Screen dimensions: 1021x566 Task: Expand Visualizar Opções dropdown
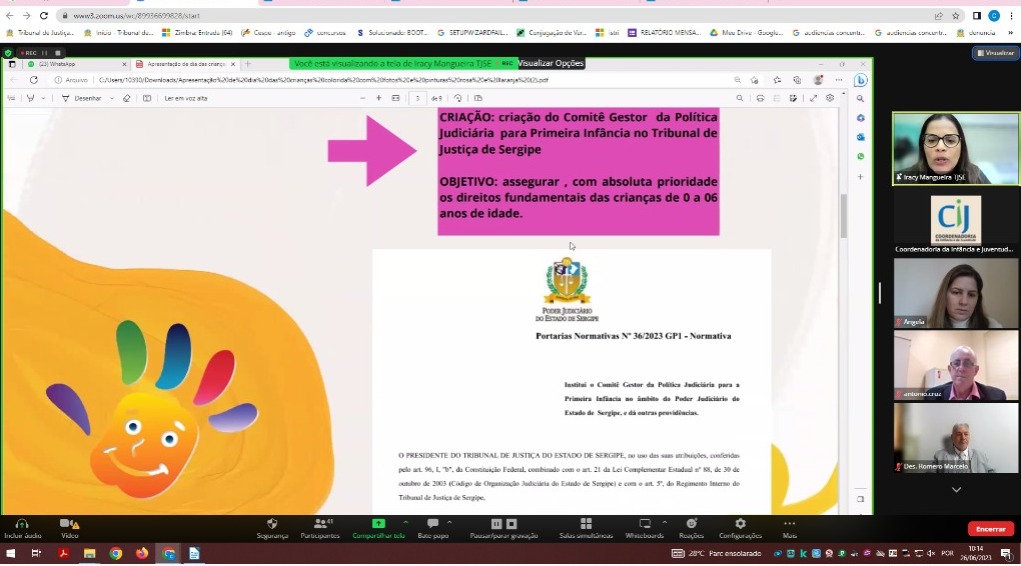[x=552, y=63]
